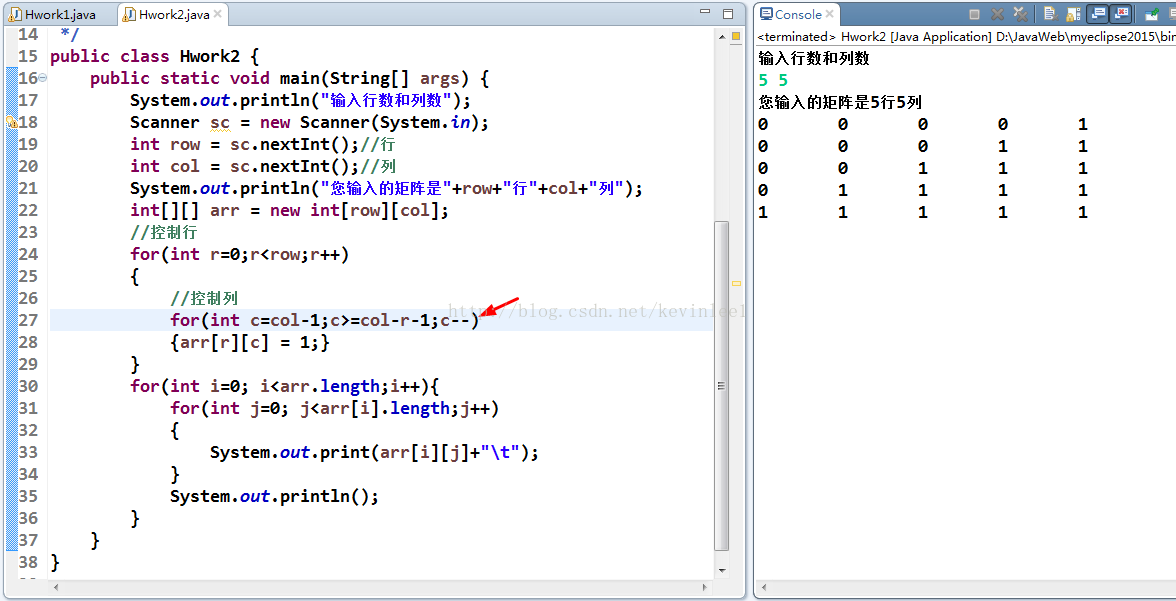The height and width of the screenshot is (601, 1176).
Task: Click line number 22 in the gutter
Action: click(x=28, y=210)
